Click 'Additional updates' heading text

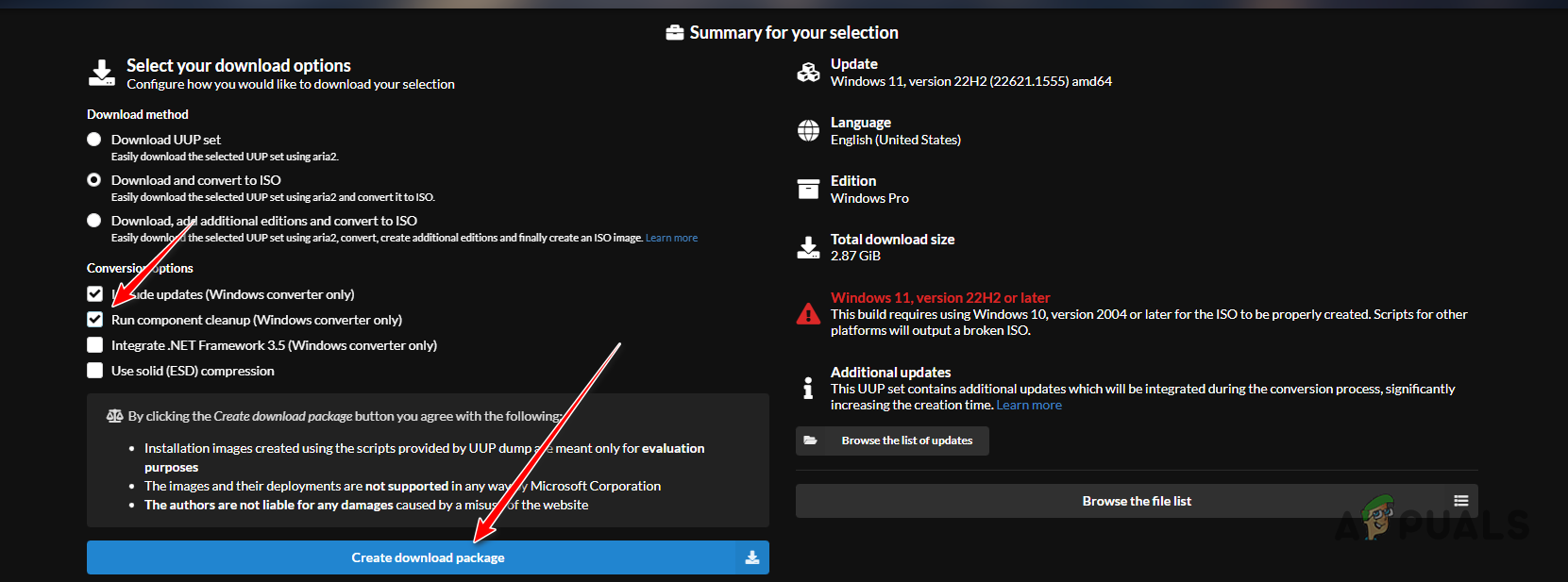coord(890,373)
